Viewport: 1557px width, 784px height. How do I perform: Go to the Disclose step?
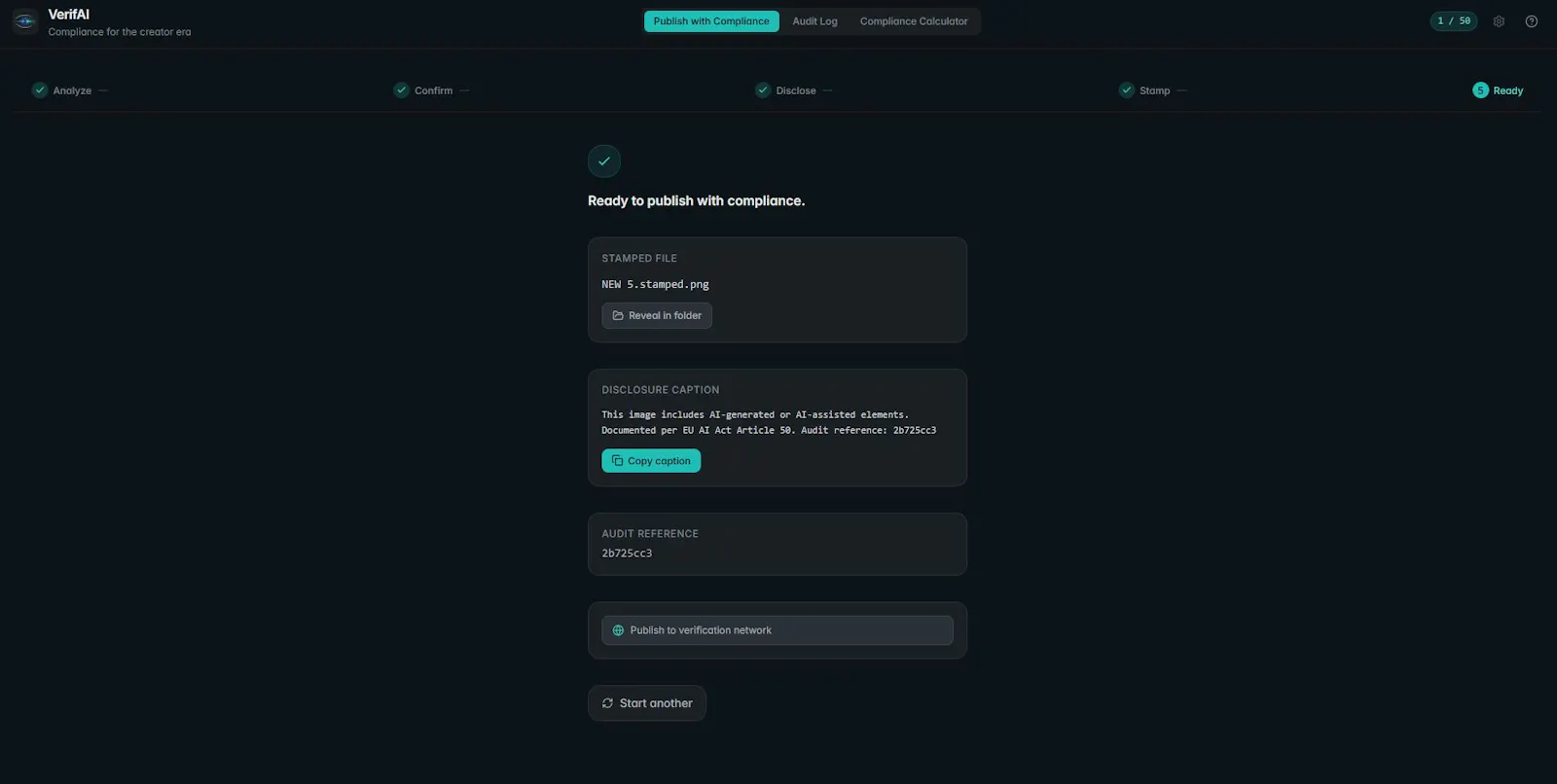(796, 90)
